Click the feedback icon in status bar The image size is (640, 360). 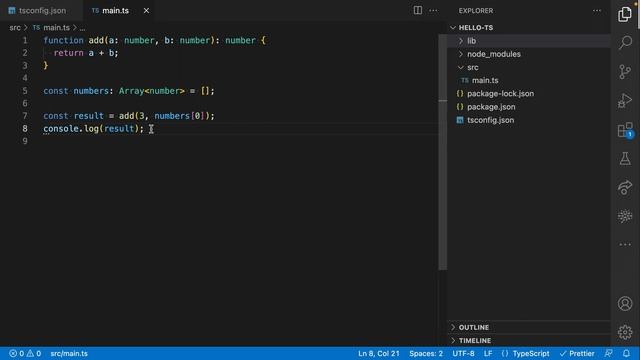click(x=608, y=353)
